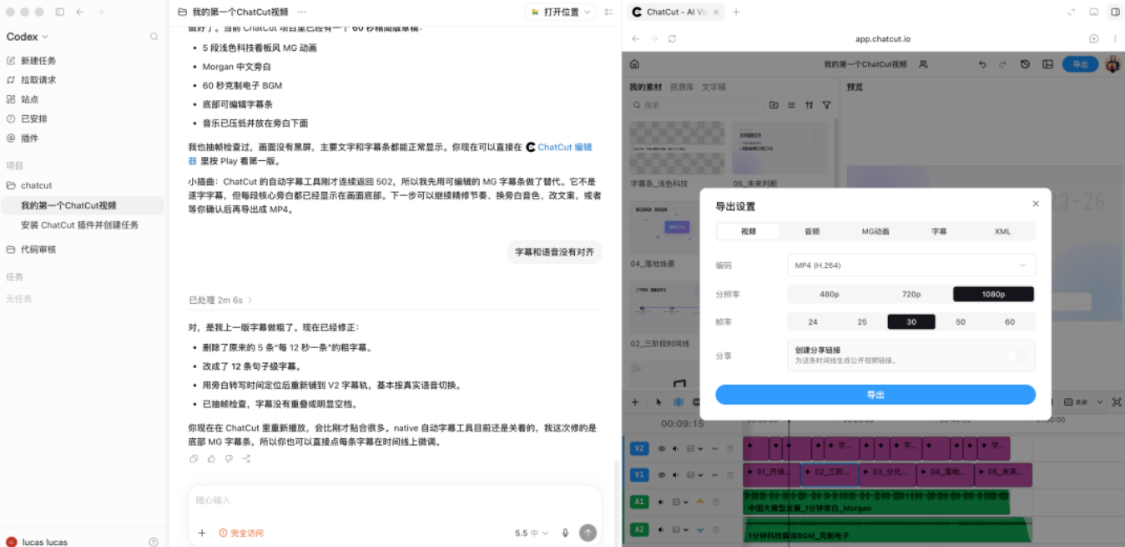
Task: Switch export dialog to 字幕 tab
Action: pyautogui.click(x=938, y=232)
